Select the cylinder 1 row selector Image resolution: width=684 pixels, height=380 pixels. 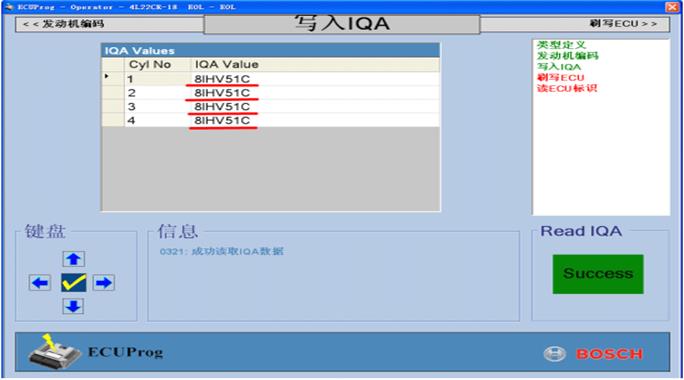click(x=113, y=79)
